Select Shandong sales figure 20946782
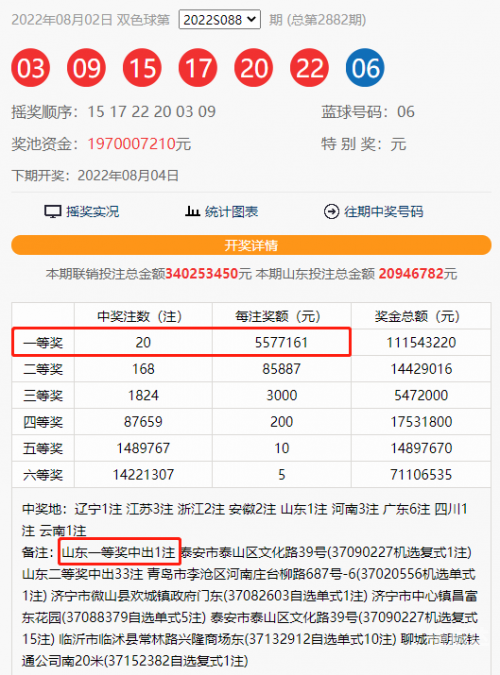The image size is (500, 675). coord(411,274)
